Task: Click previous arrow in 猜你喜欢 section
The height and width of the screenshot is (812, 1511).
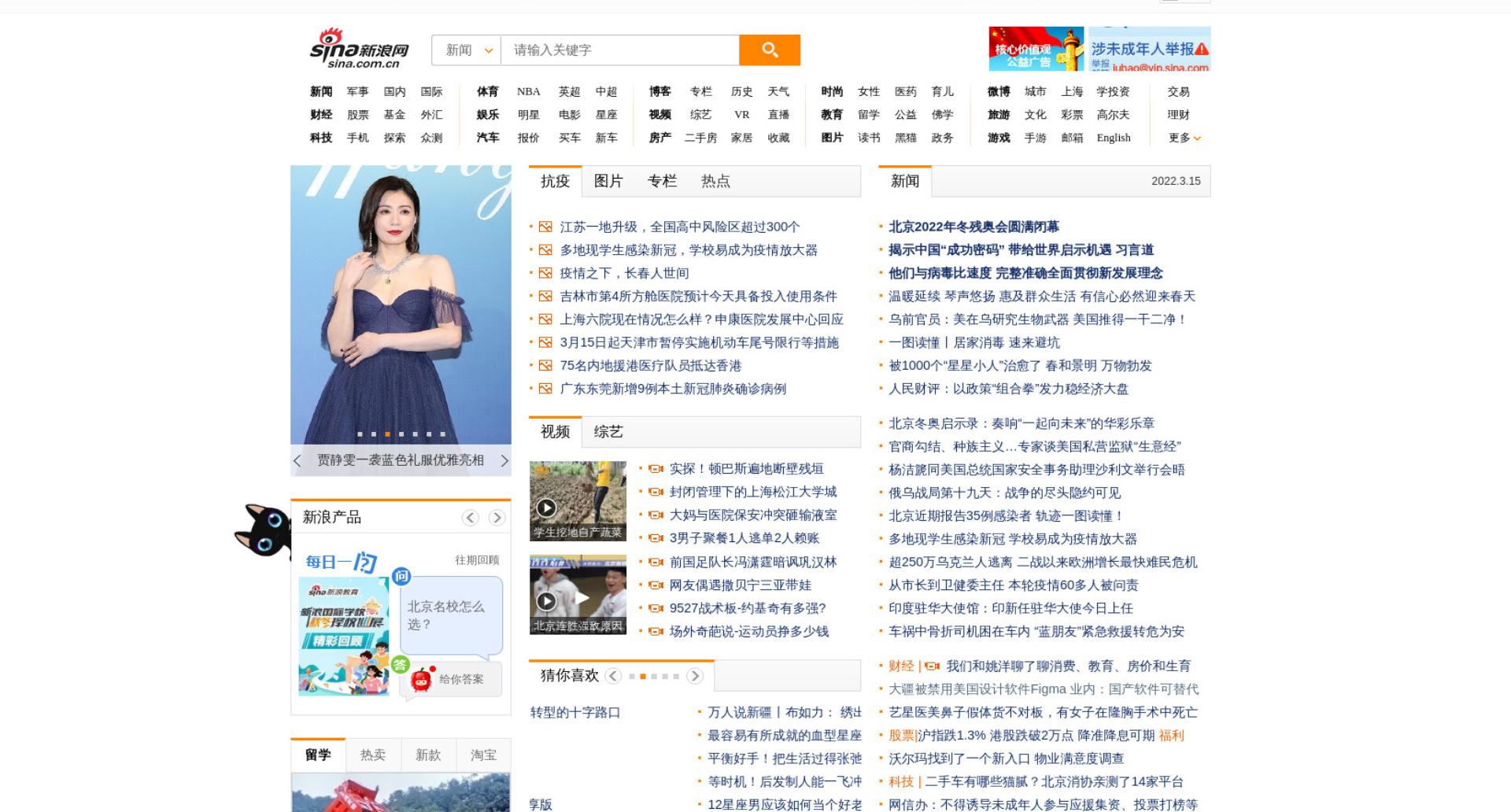Action: point(613,676)
